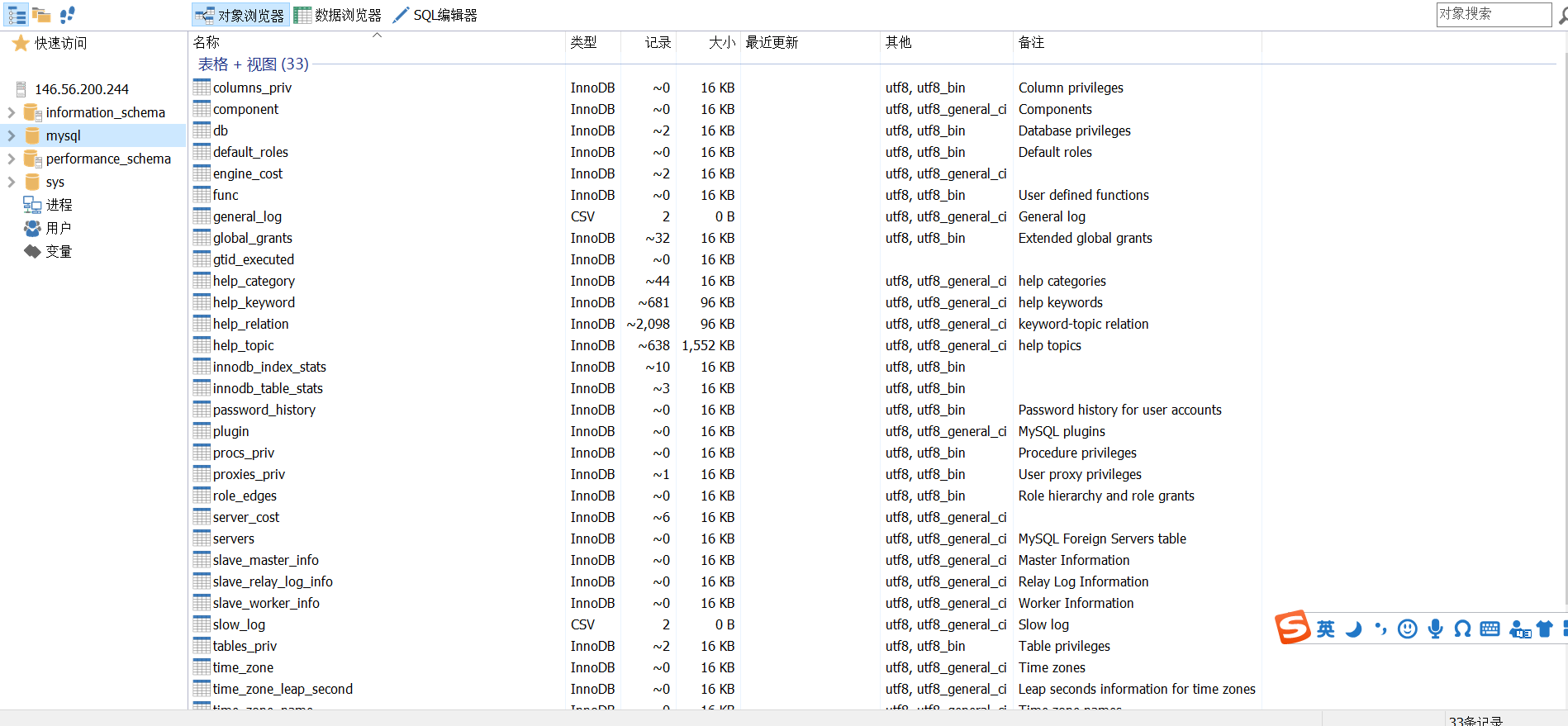Select mysql database in sidebar
This screenshot has width=1568, height=726.
(64, 135)
